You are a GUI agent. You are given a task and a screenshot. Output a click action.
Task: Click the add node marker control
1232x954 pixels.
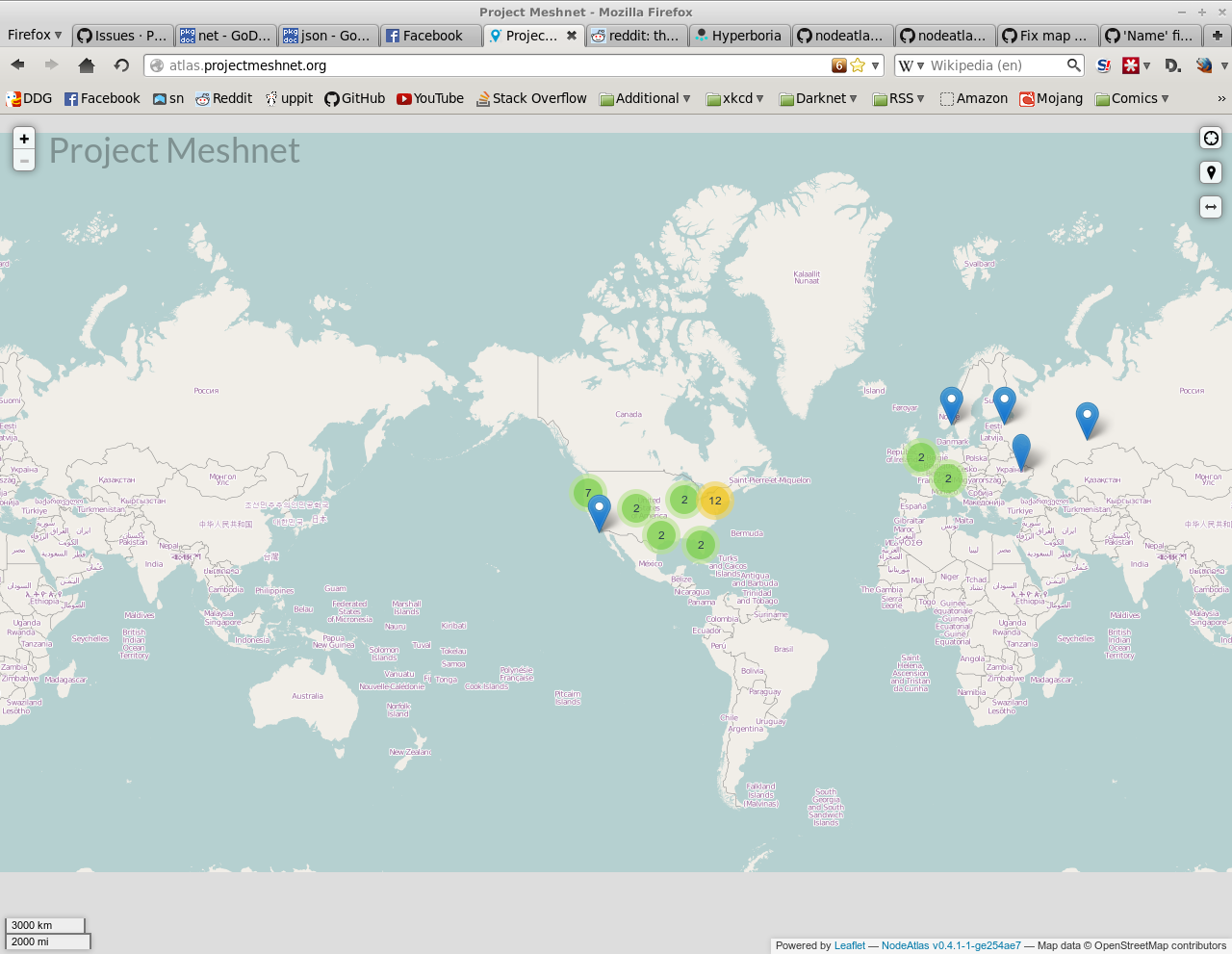click(1211, 172)
